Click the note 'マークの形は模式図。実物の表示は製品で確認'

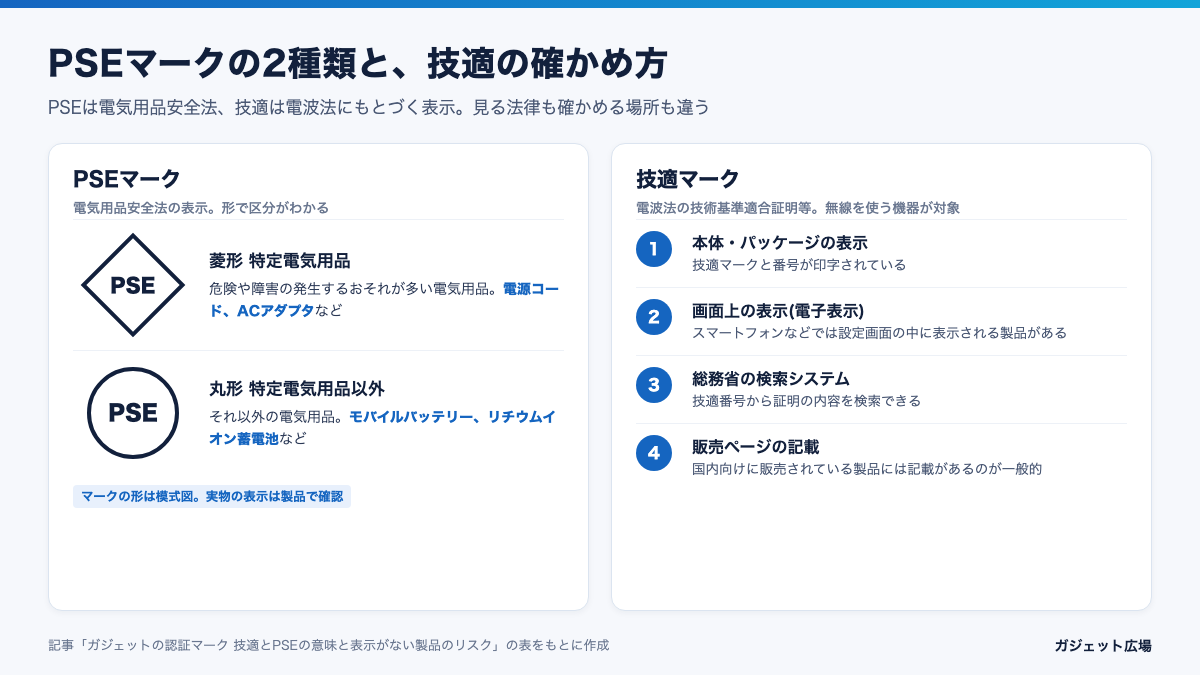pos(212,496)
